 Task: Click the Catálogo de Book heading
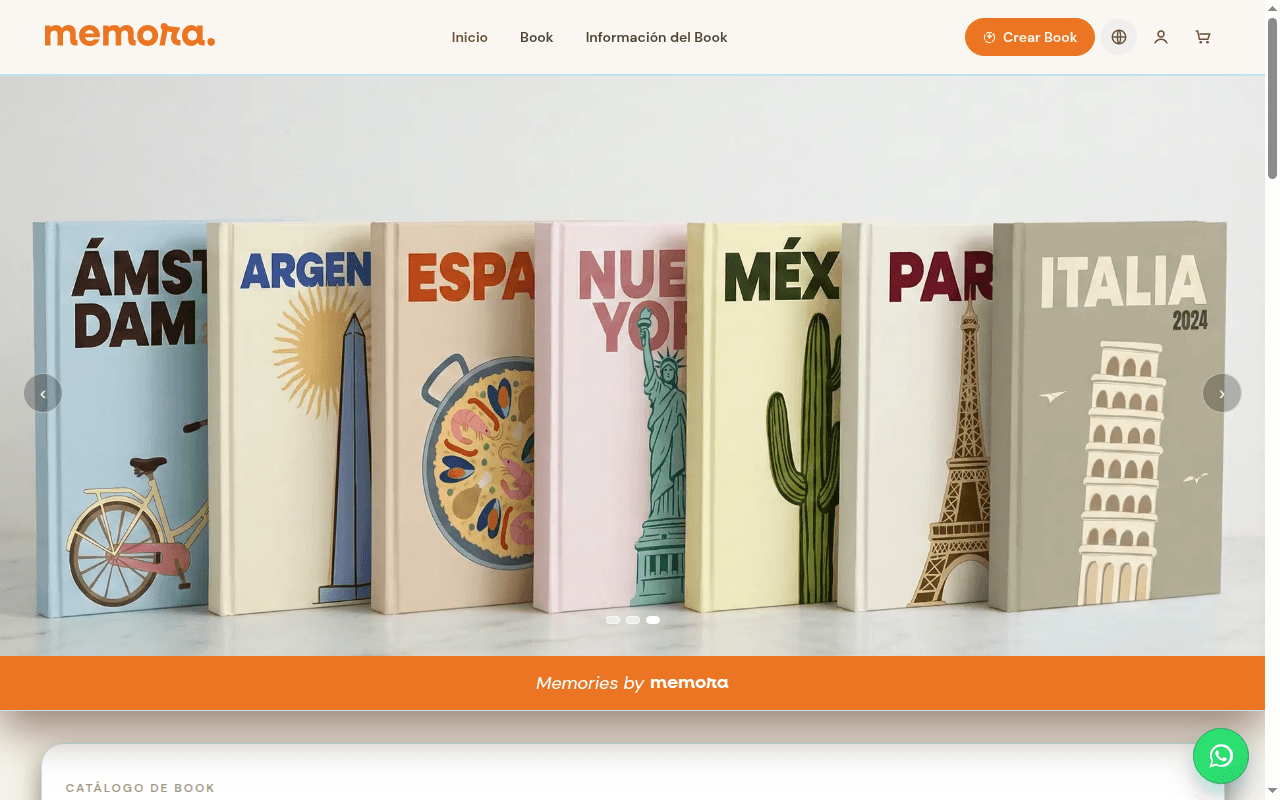click(140, 788)
